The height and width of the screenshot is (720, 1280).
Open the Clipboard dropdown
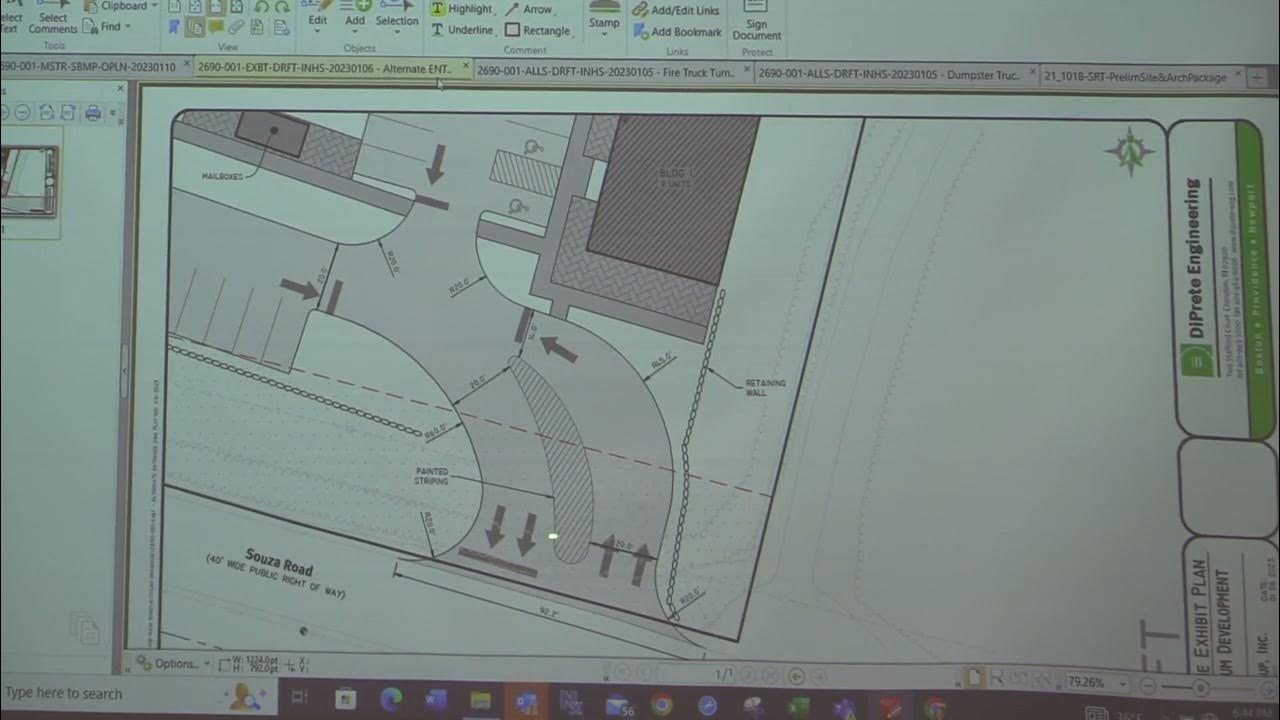[x=122, y=6]
